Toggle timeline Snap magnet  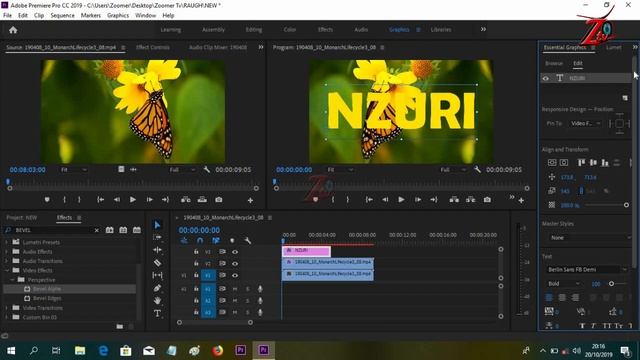click(x=200, y=240)
